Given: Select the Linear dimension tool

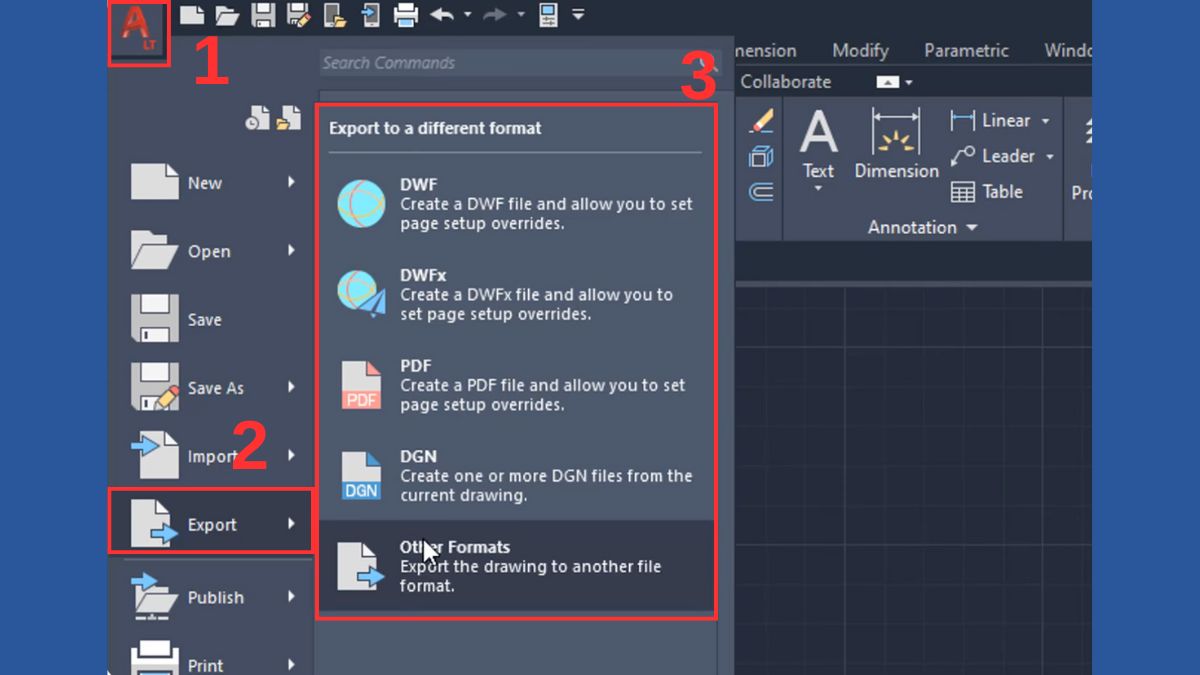Looking at the screenshot, I should [x=991, y=120].
